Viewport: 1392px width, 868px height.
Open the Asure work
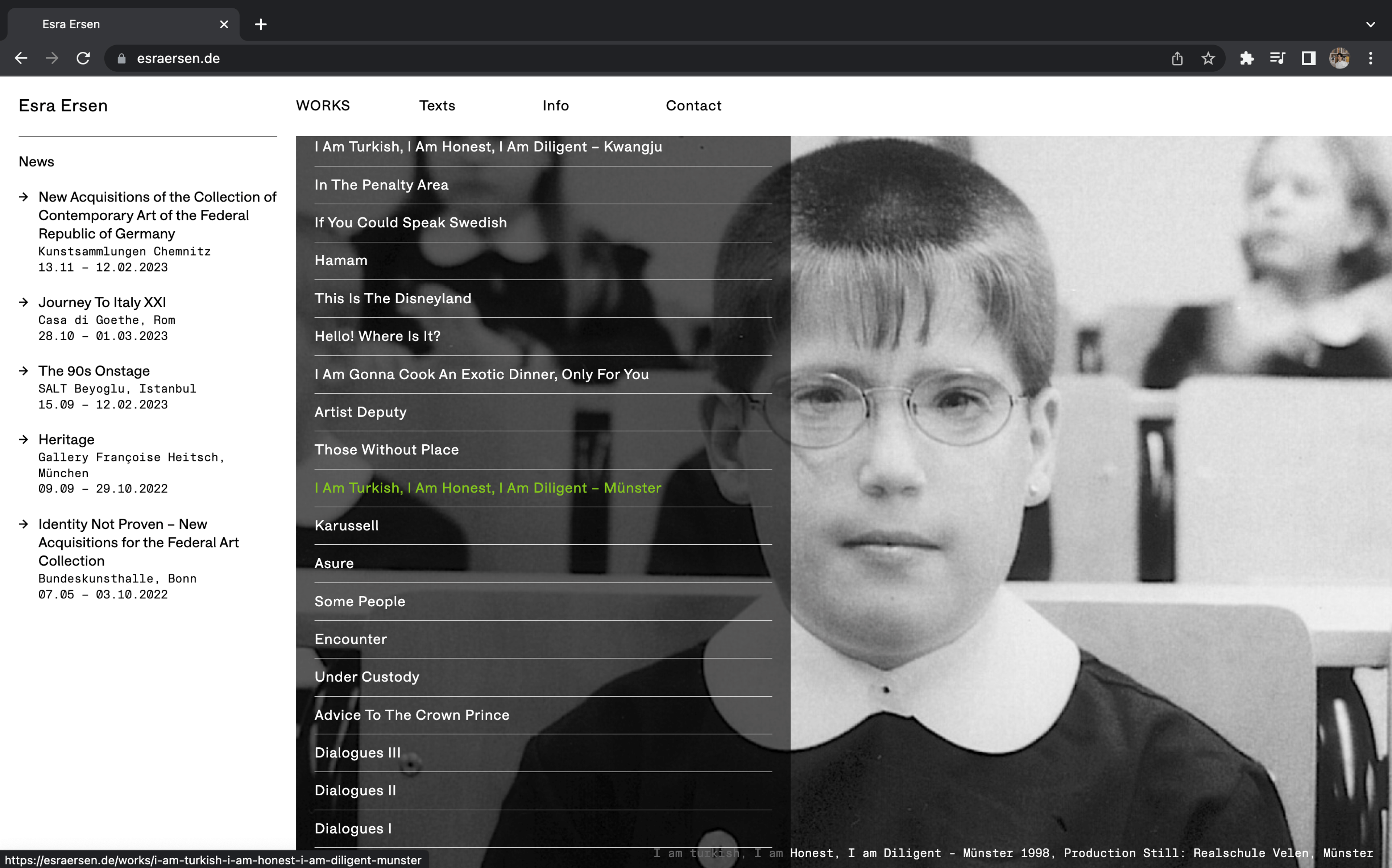(x=334, y=564)
